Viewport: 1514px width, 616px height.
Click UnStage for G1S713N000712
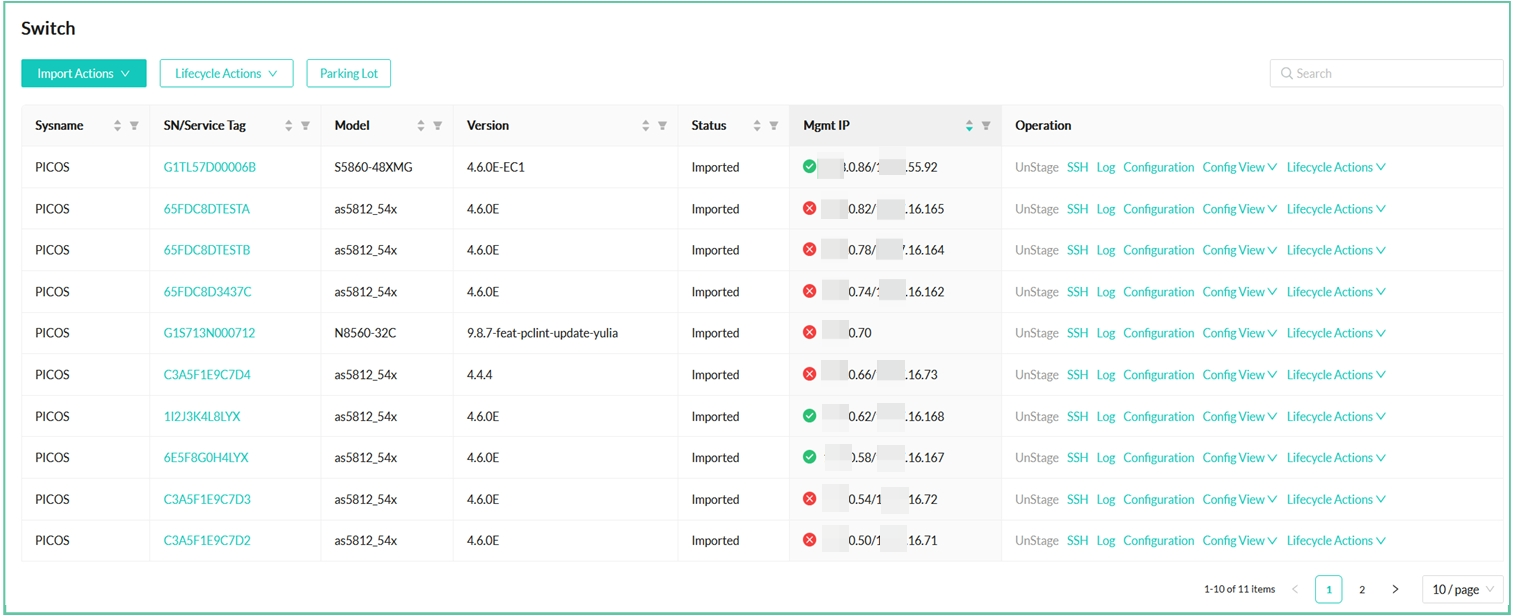click(x=1037, y=333)
